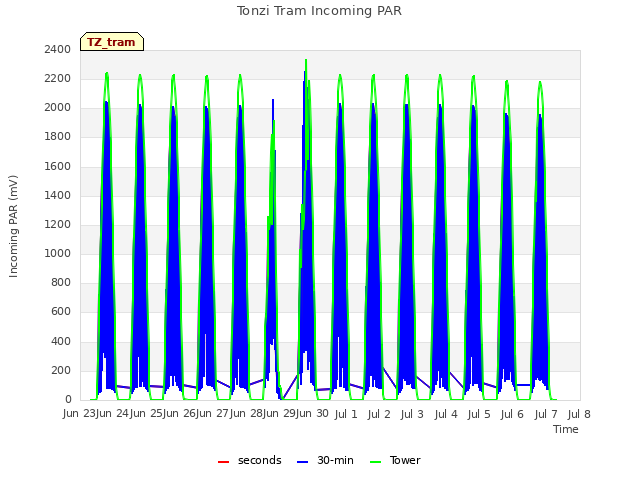
Task: Click the Jun 23 x-axis tick label
Action: tap(80, 414)
